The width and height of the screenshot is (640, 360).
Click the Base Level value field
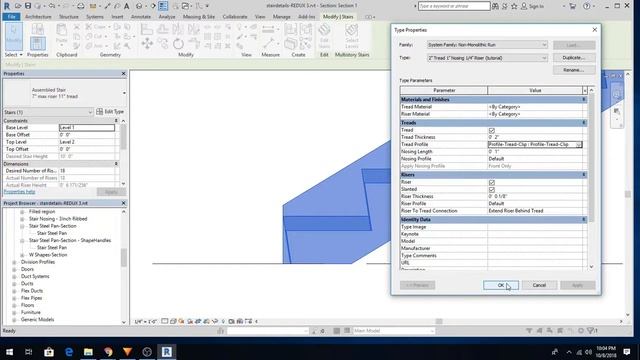(x=87, y=128)
